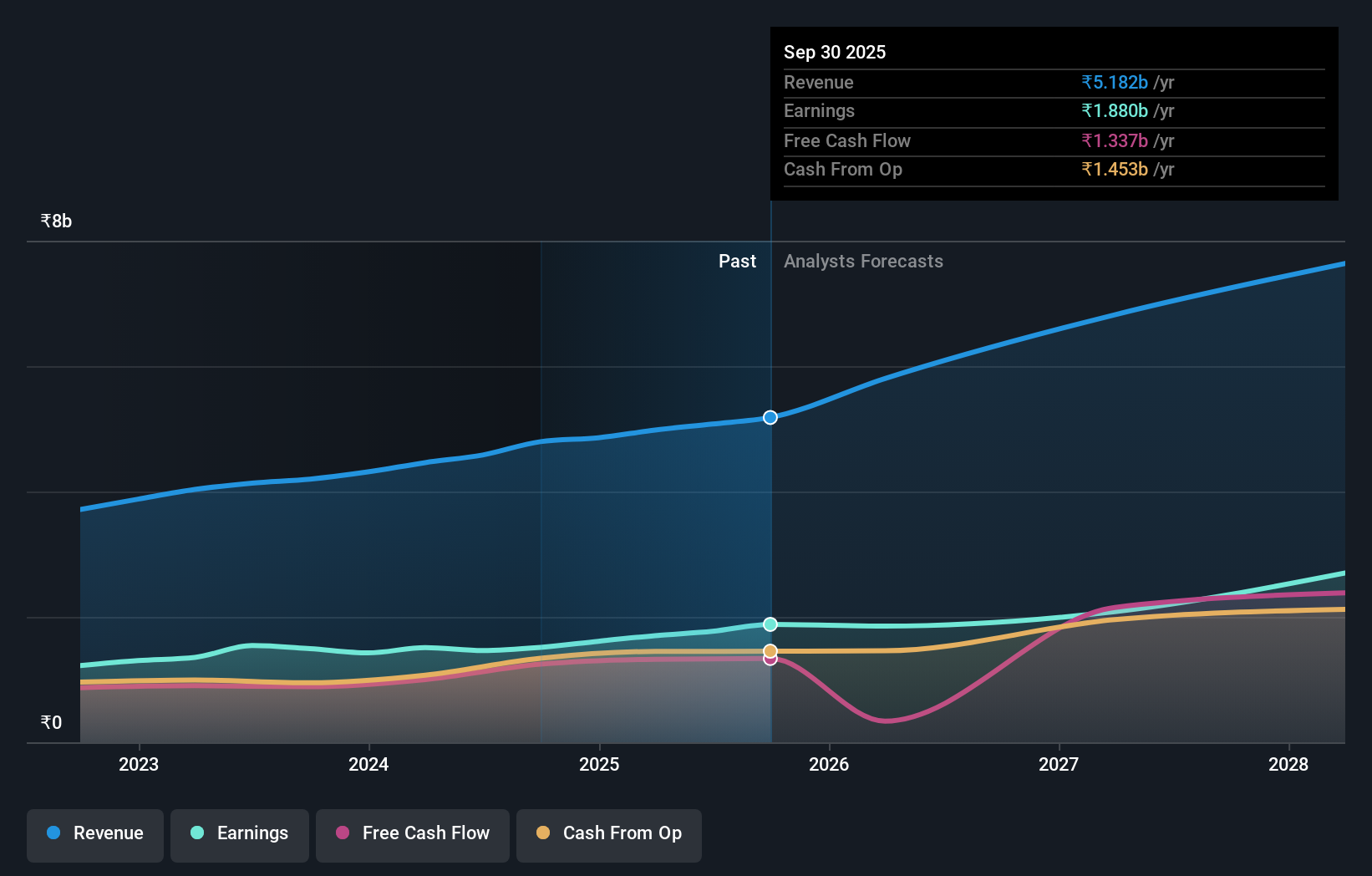Click the pink Free Cash Flow legend dot
The height and width of the screenshot is (876, 1372).
click(x=342, y=833)
